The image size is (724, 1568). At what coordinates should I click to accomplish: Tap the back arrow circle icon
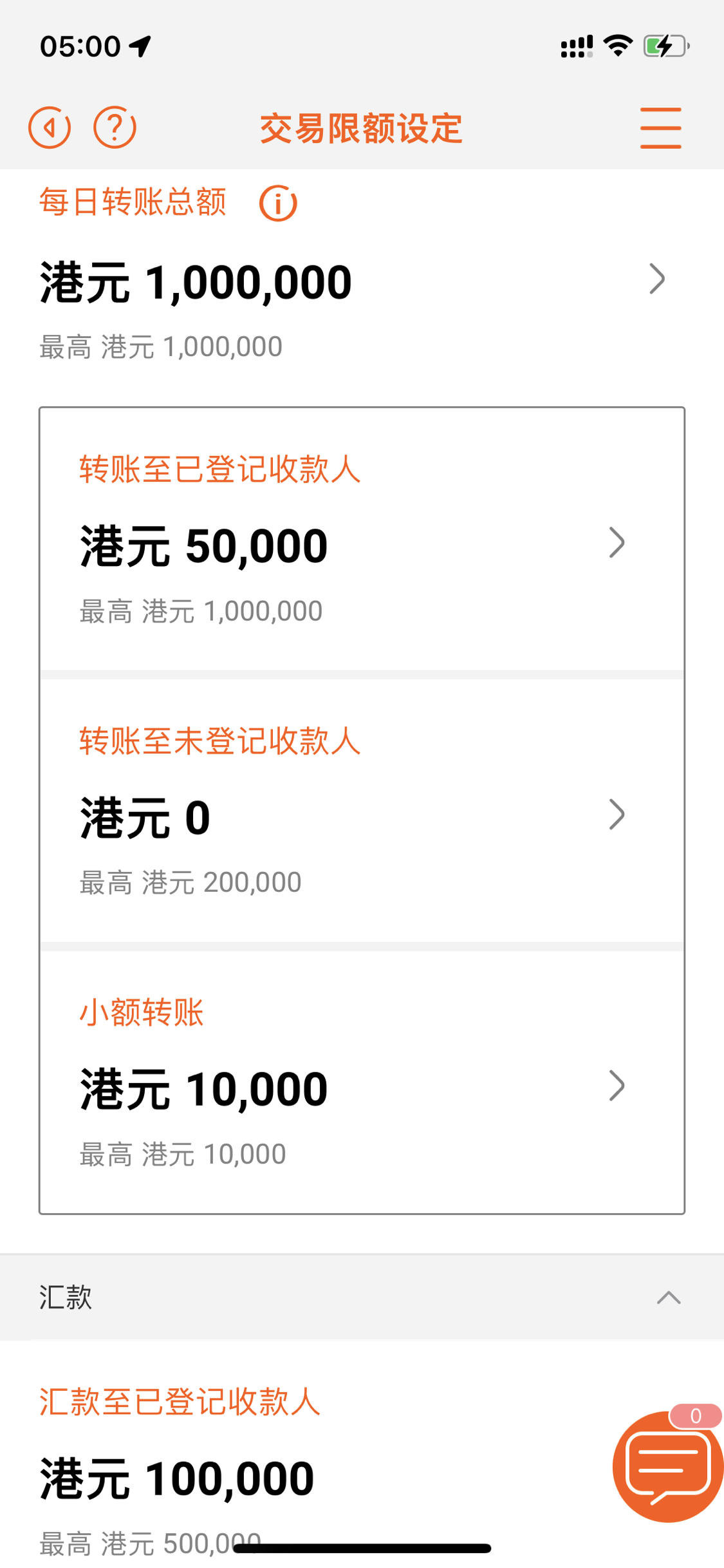pyautogui.click(x=50, y=128)
